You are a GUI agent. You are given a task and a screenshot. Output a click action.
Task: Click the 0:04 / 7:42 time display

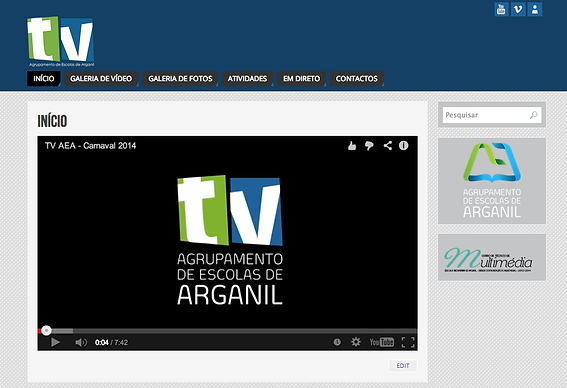[111, 342]
